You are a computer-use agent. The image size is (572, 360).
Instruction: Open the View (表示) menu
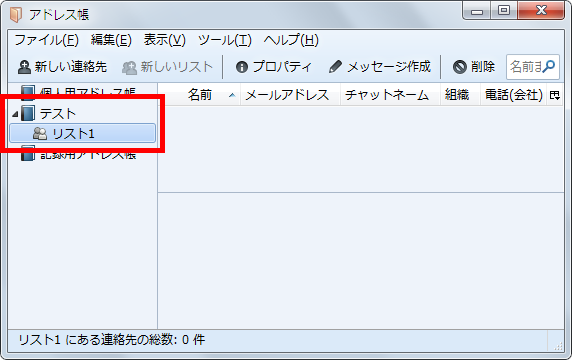(165, 40)
